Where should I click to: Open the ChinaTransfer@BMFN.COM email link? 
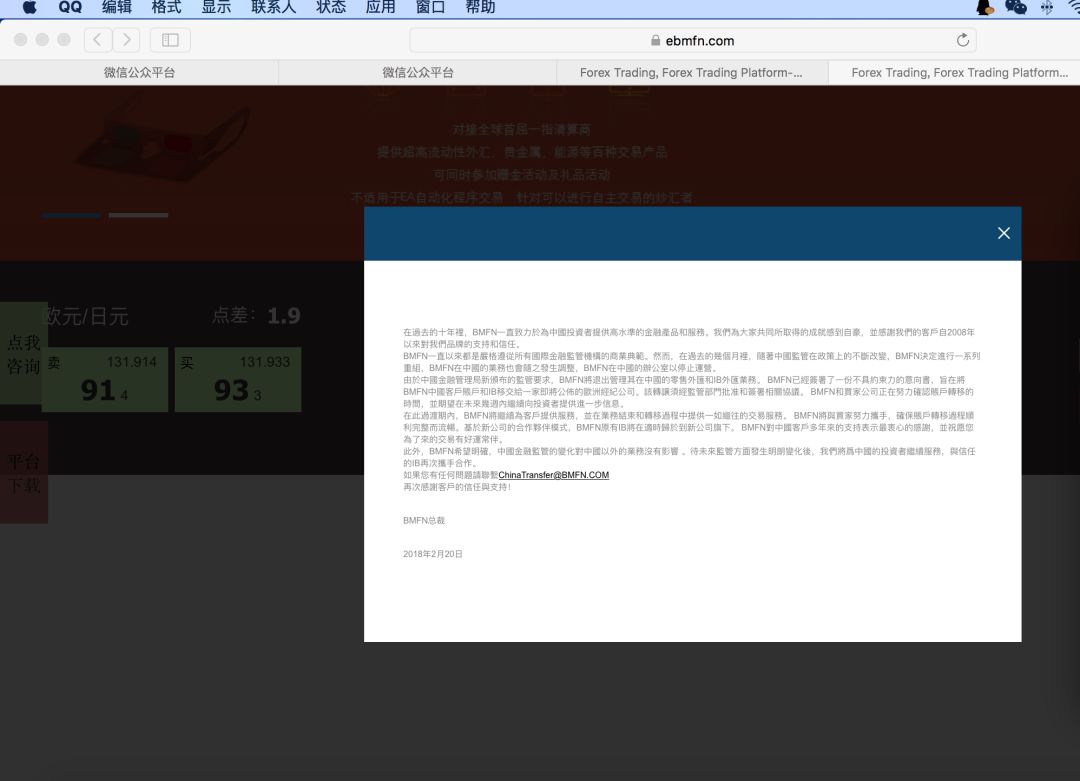point(553,475)
